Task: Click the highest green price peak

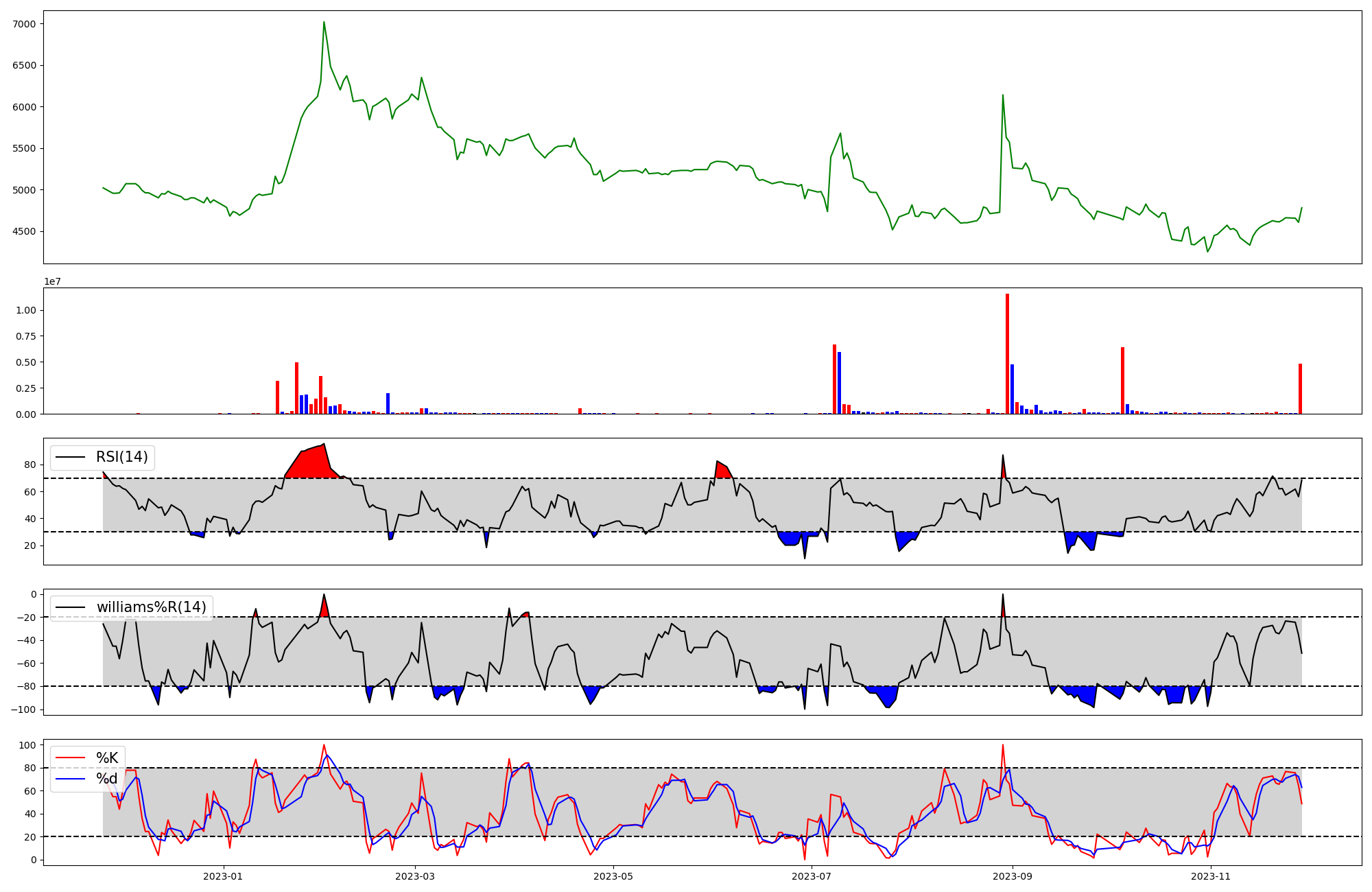Action: click(324, 24)
